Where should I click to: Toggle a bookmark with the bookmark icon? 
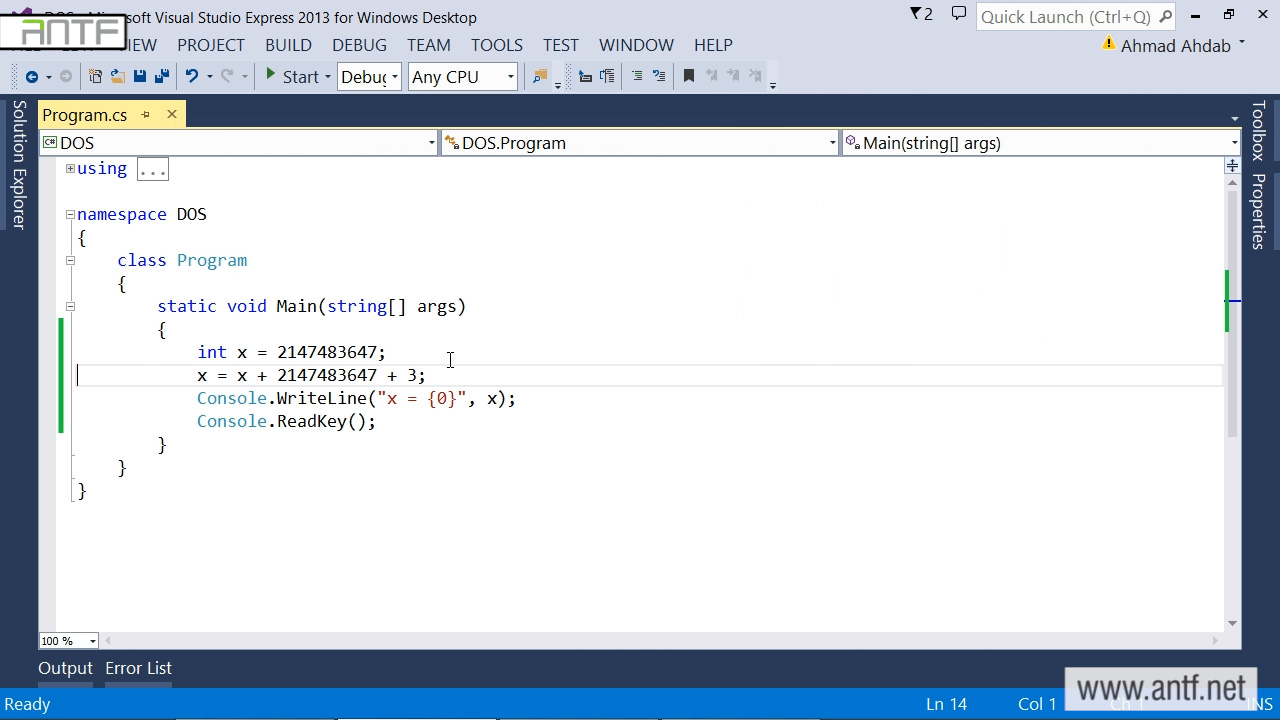pyautogui.click(x=688, y=77)
